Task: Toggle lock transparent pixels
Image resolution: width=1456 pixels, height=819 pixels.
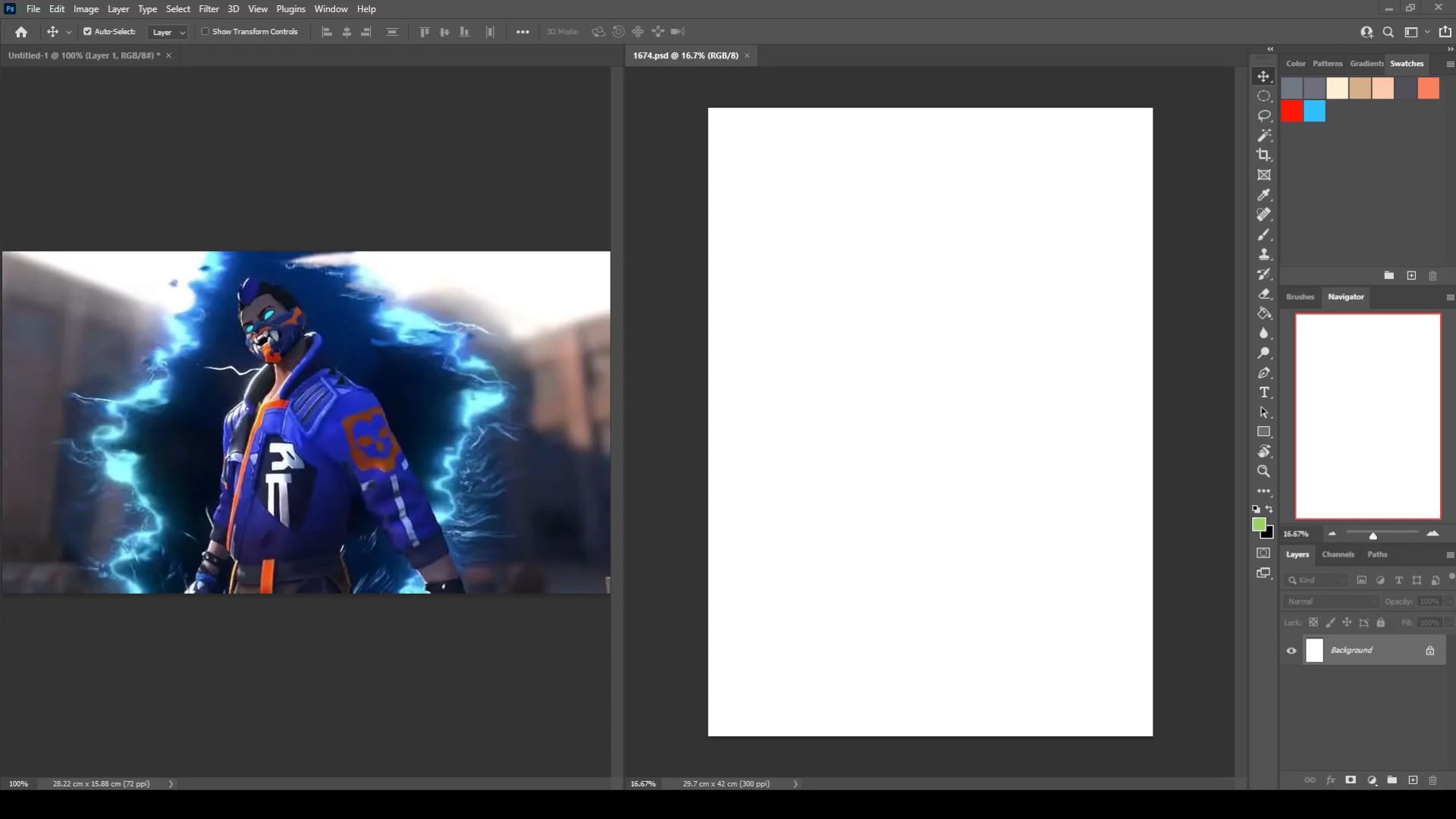Action: pyautogui.click(x=1313, y=623)
